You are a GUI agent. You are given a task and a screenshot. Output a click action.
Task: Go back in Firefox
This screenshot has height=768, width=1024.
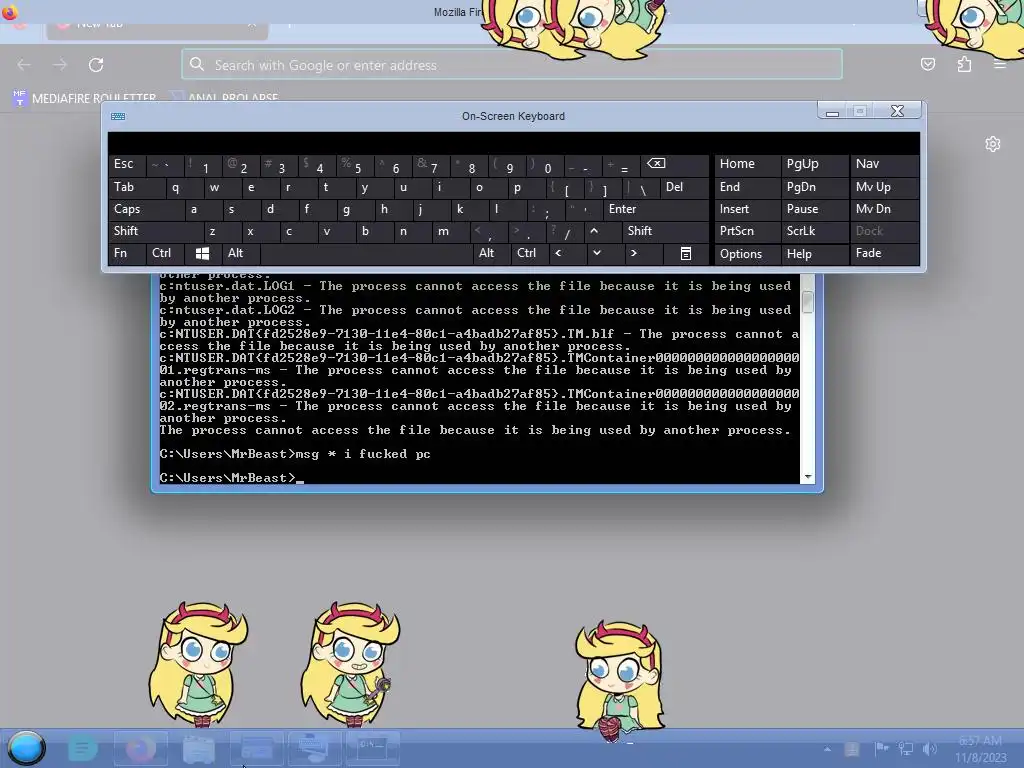(x=24, y=65)
